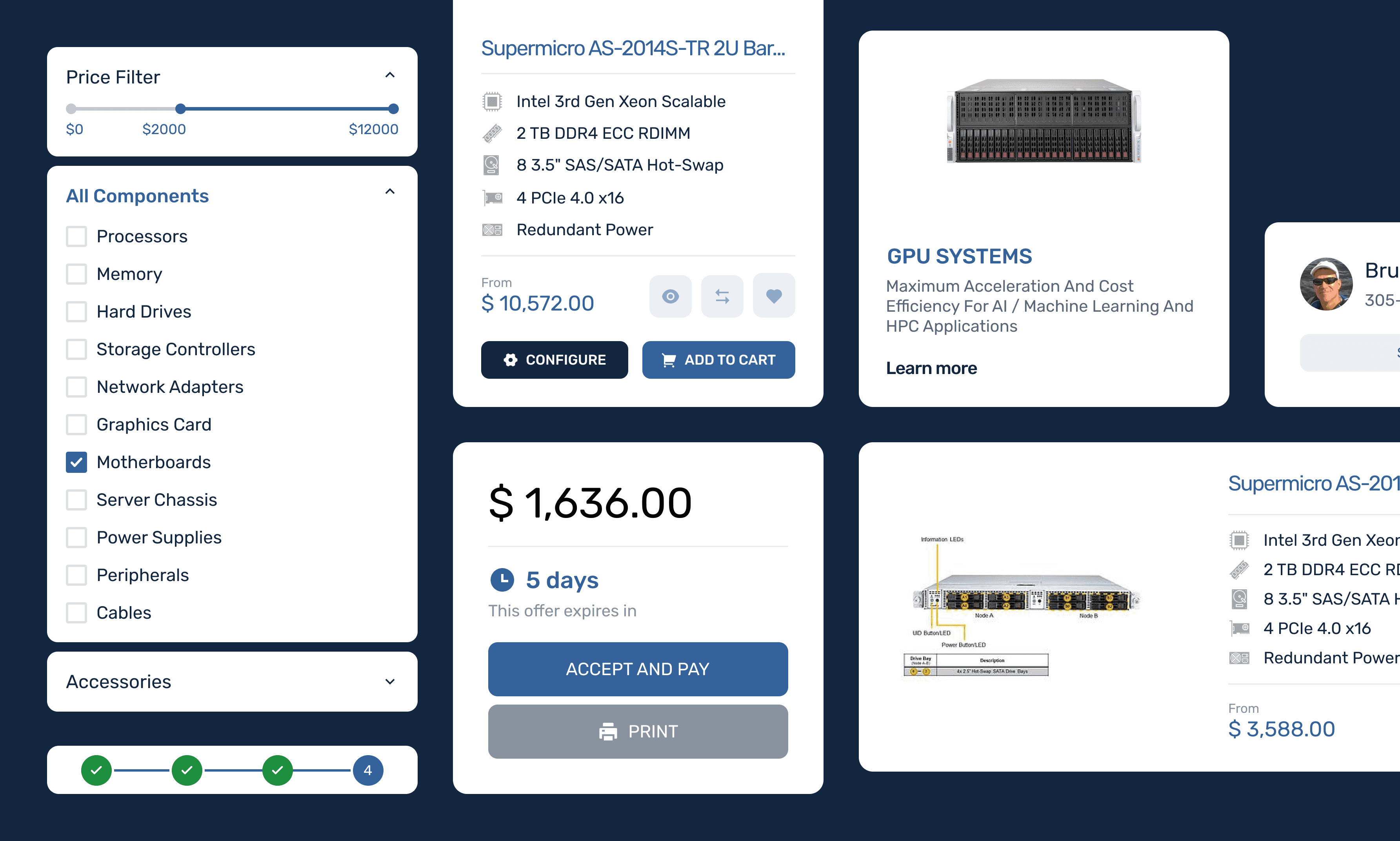Image resolution: width=1400 pixels, height=841 pixels.
Task: Go to step 4 in progress tracker
Action: (x=368, y=770)
